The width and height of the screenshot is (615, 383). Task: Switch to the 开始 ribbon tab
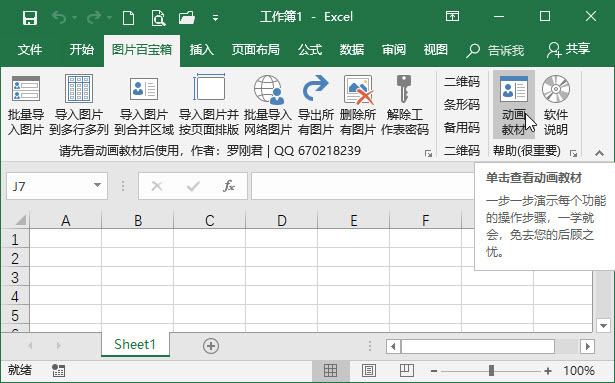82,50
